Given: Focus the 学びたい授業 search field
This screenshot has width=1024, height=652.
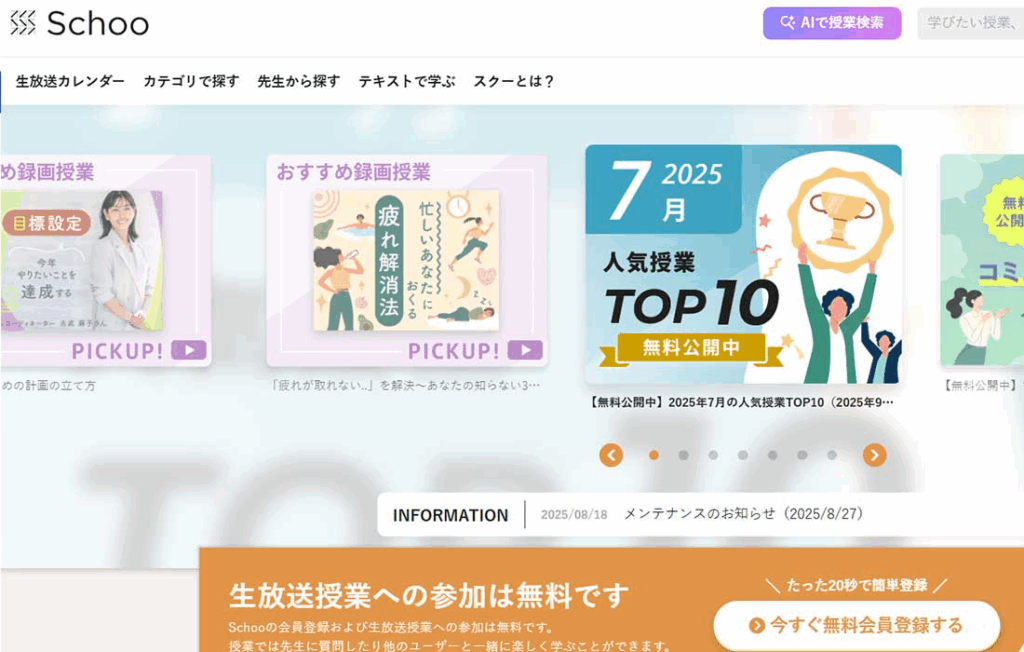Looking at the screenshot, I should 971,23.
